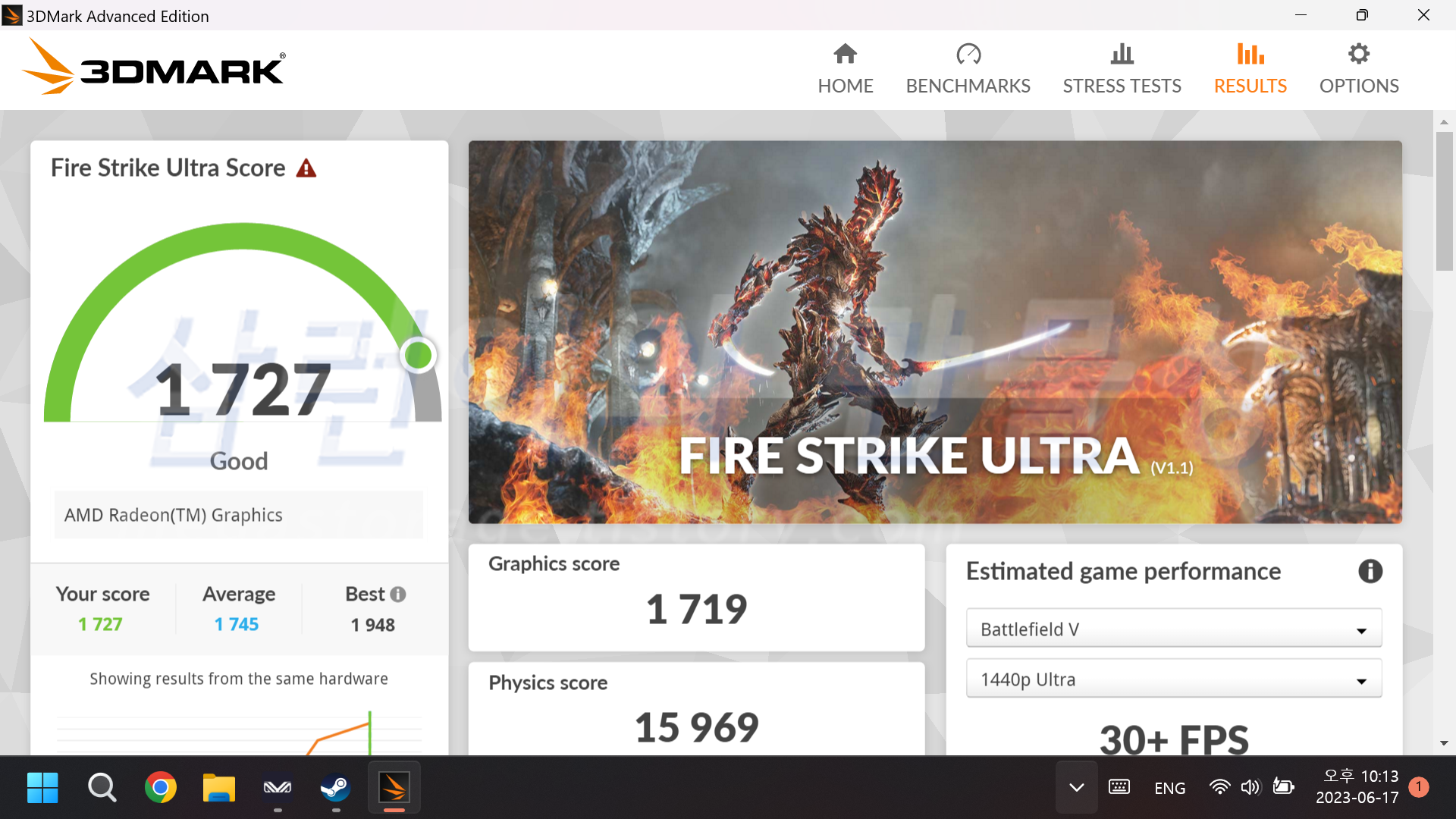This screenshot has width=1456, height=819.
Task: Click the score gauge green marker
Action: [418, 355]
